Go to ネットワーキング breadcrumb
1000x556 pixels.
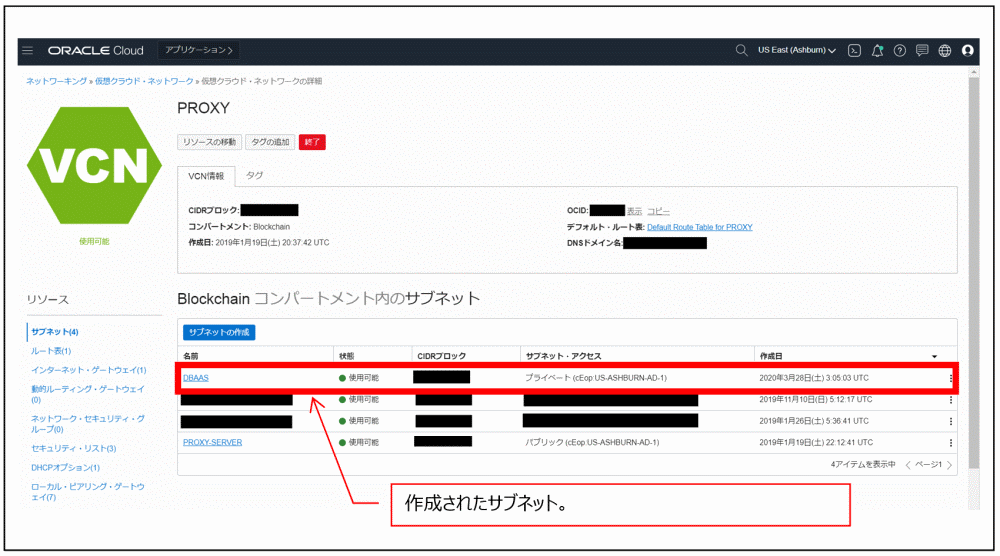(x=56, y=82)
